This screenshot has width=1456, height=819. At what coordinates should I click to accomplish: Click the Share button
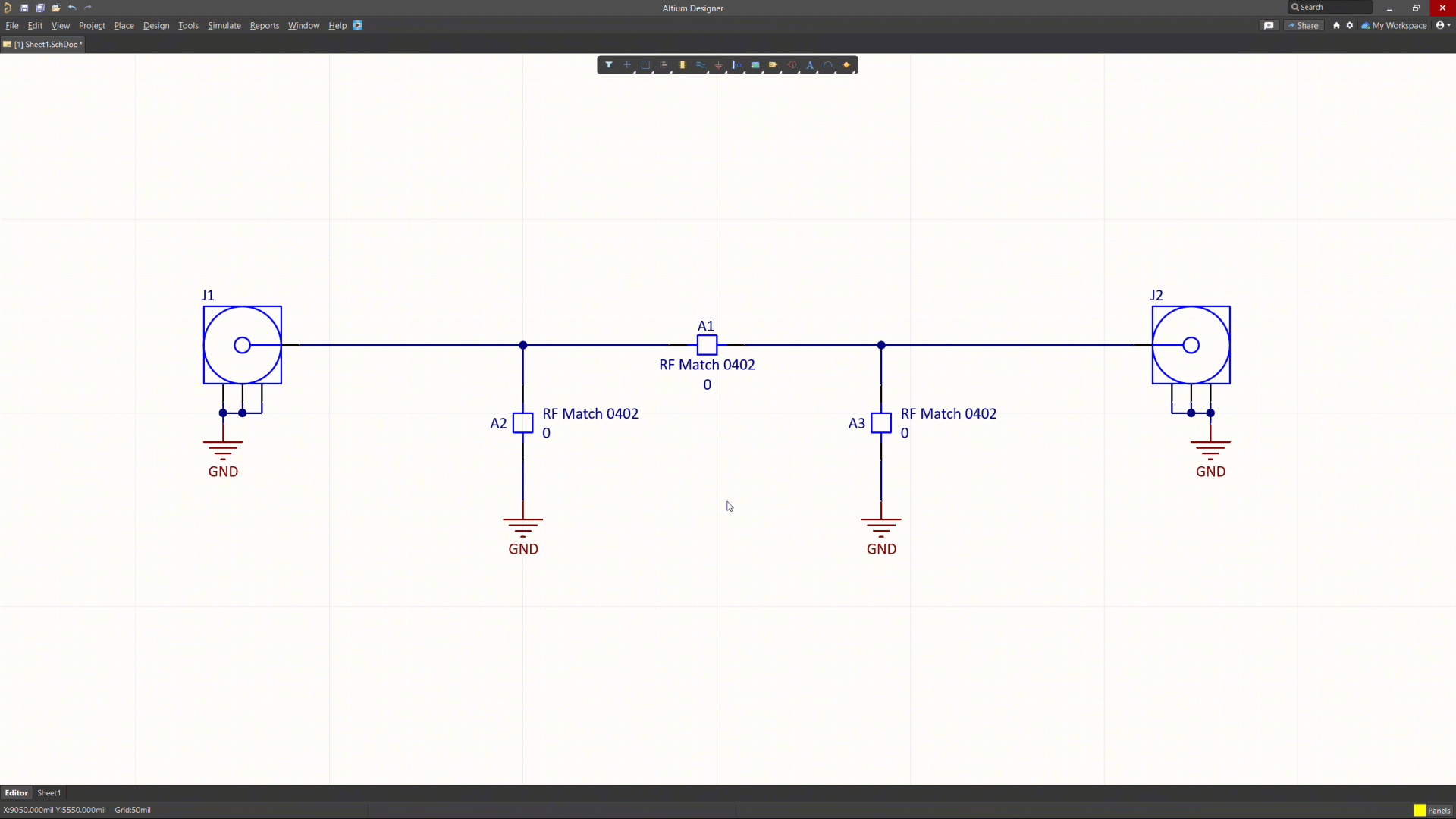point(1304,25)
